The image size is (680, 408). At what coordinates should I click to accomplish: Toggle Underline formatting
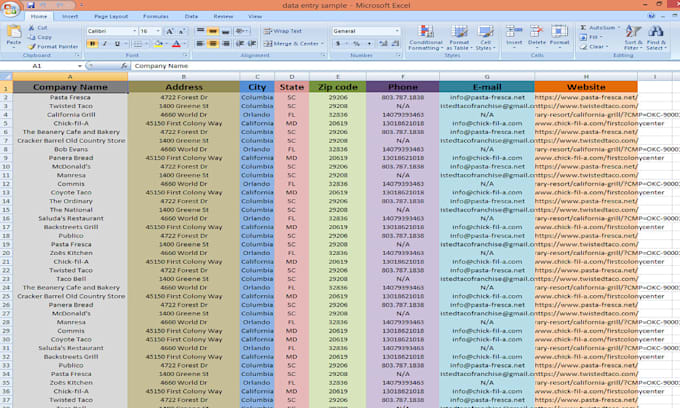coord(117,44)
